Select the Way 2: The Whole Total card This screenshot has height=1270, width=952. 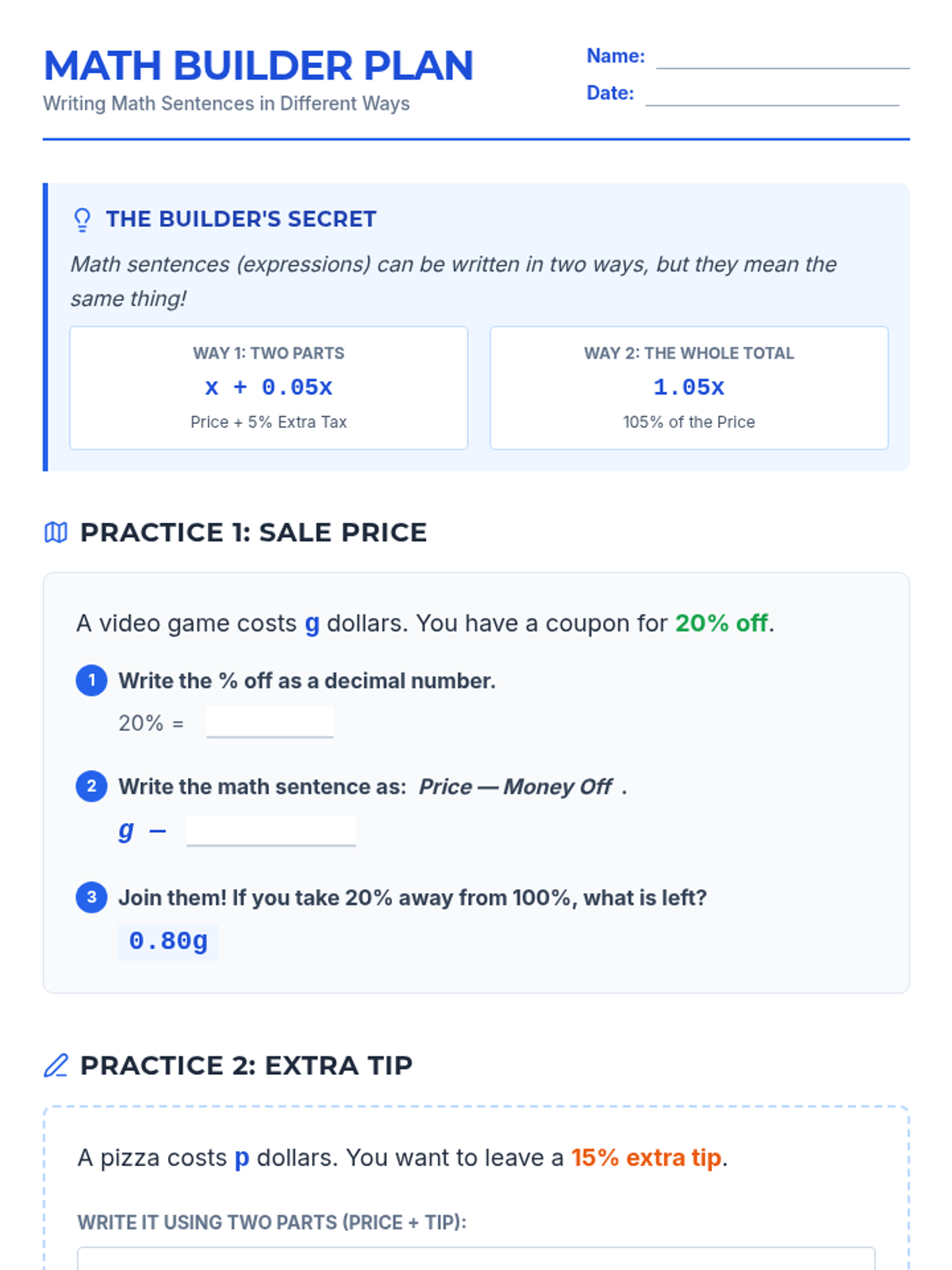[689, 388]
